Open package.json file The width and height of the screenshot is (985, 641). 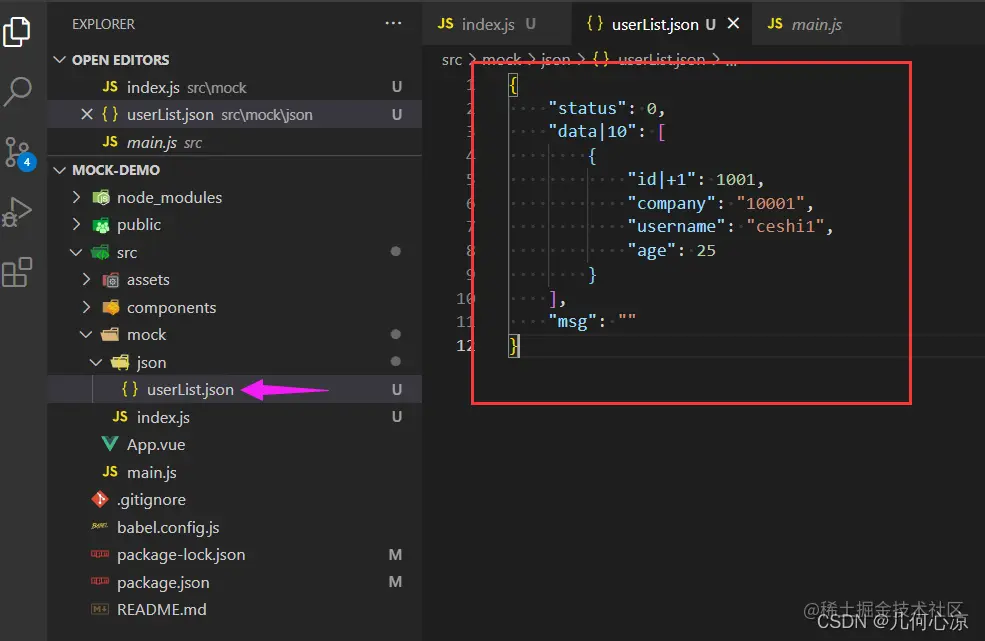[234, 582]
